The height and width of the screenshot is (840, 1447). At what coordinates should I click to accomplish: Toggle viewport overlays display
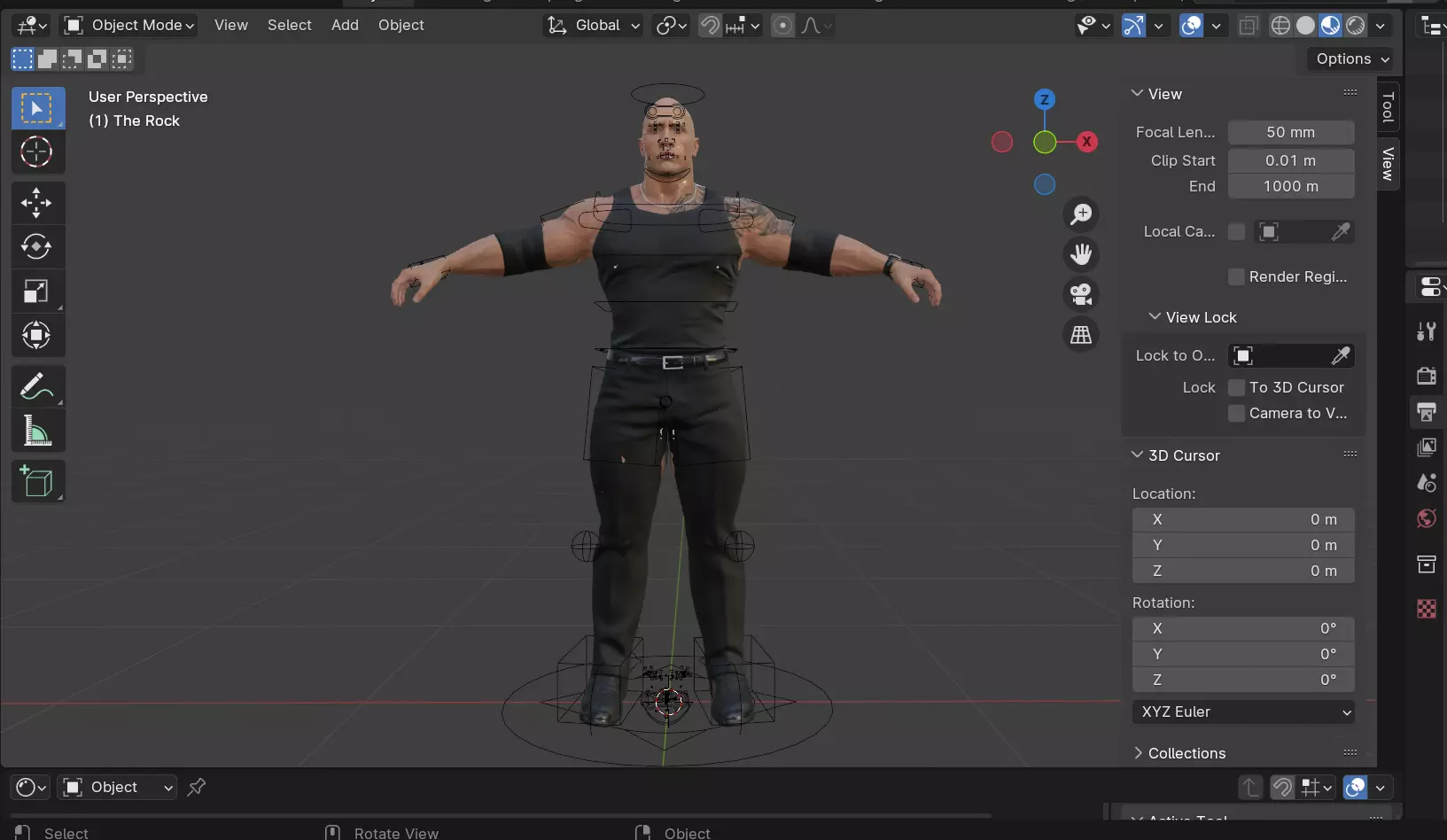pos(1192,26)
